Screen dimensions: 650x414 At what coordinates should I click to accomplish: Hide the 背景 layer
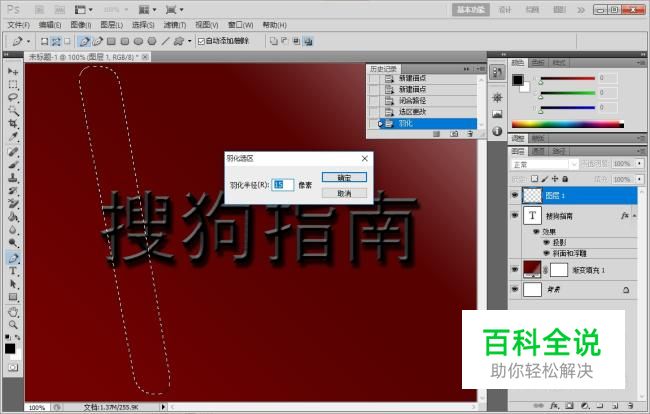[x=515, y=289]
